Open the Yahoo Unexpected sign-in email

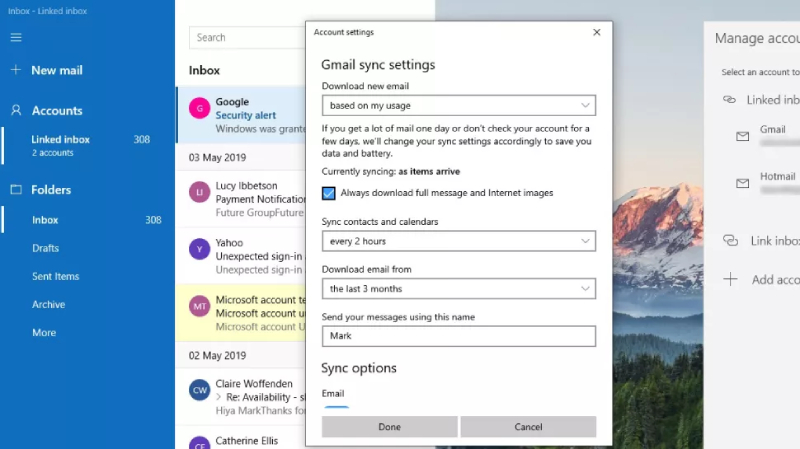[241, 256]
